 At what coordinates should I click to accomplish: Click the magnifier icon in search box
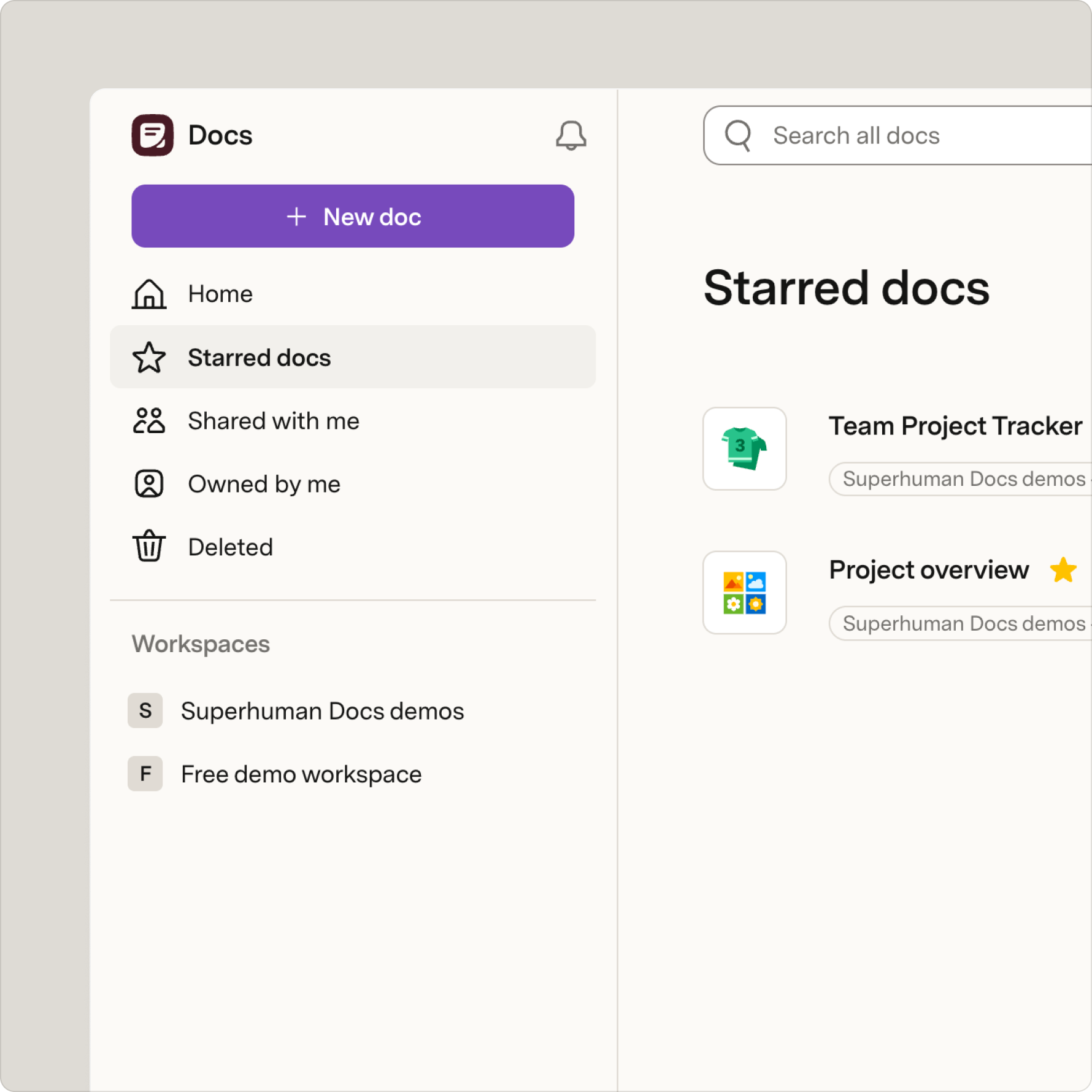[x=738, y=136]
